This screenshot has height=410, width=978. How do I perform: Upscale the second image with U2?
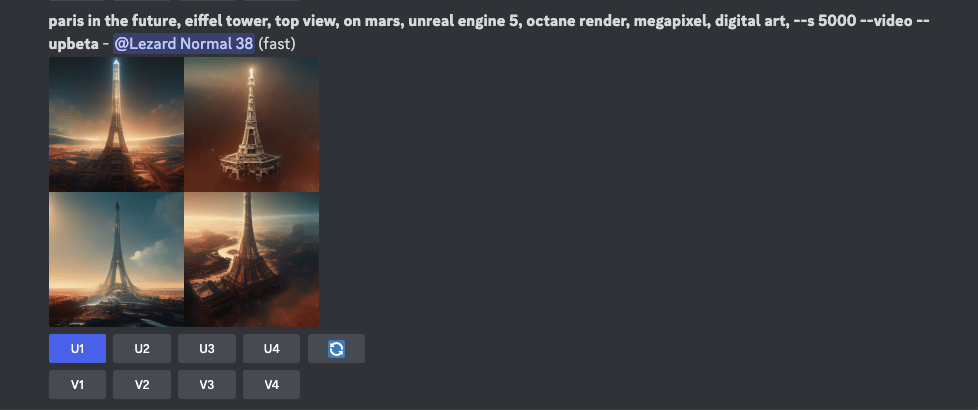[x=142, y=348]
